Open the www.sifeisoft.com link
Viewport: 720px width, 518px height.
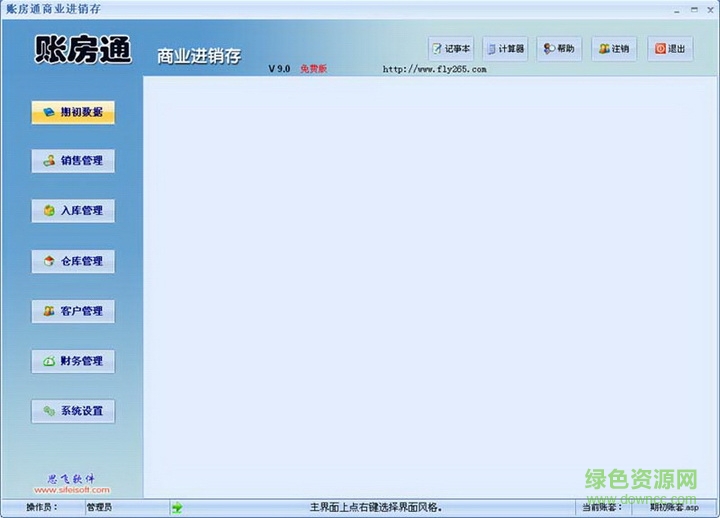(72, 490)
